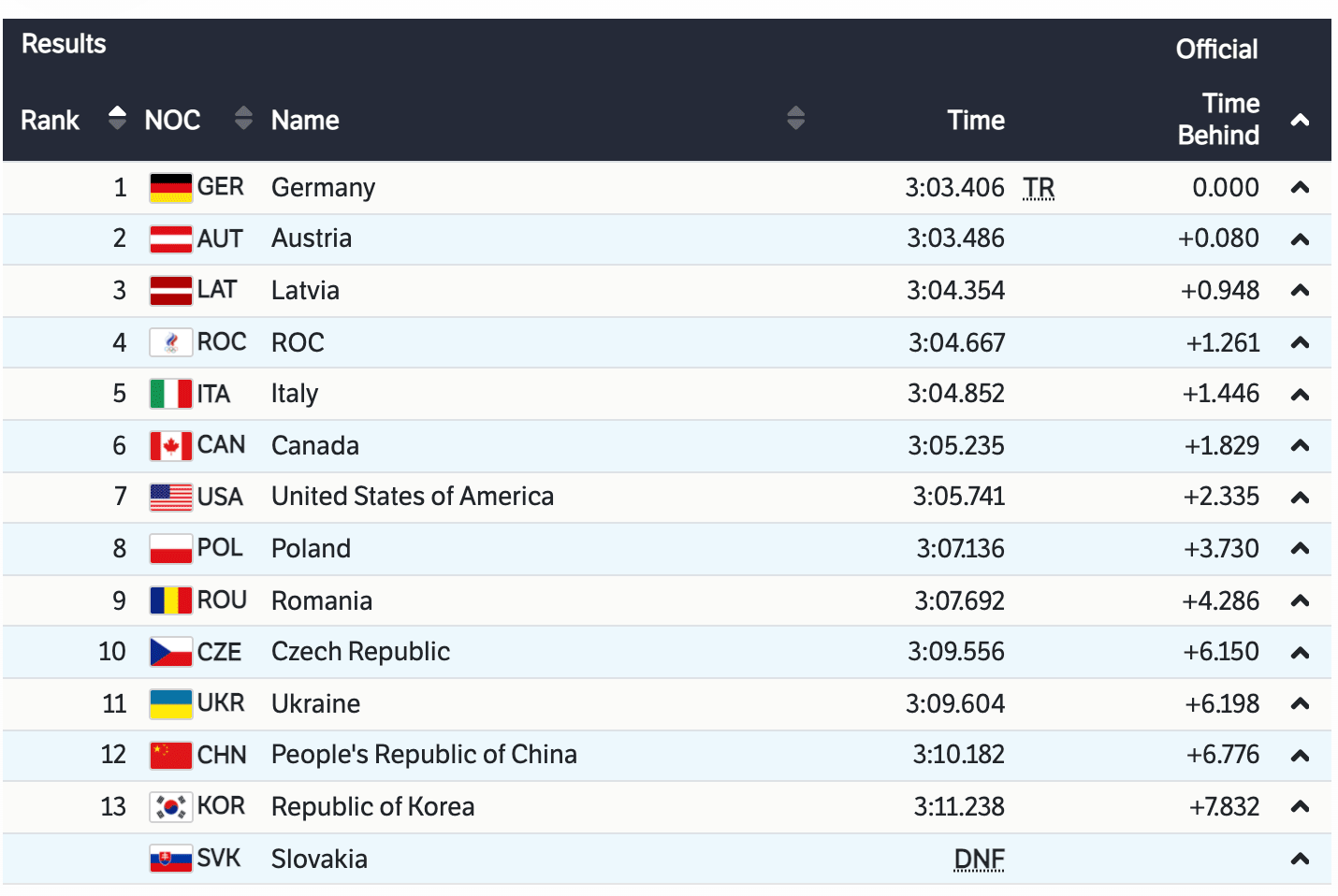
Task: Toggle Slovakia row details chevron
Action: [1300, 859]
